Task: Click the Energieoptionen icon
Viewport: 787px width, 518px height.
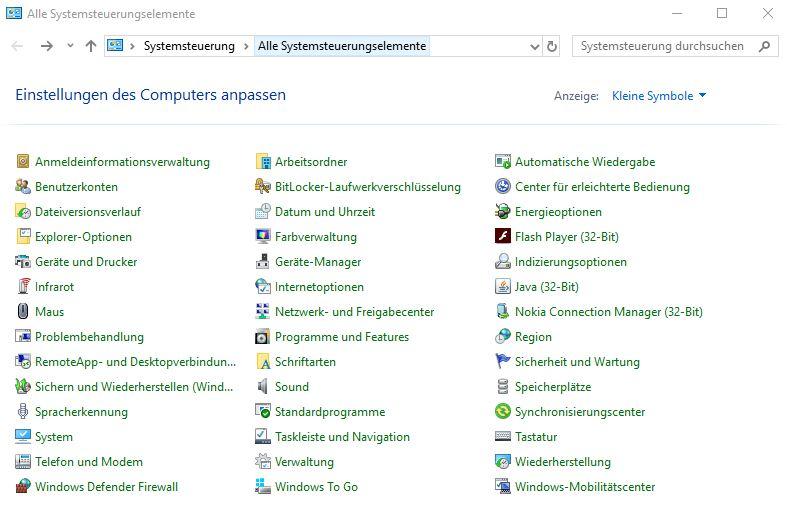Action: (502, 211)
